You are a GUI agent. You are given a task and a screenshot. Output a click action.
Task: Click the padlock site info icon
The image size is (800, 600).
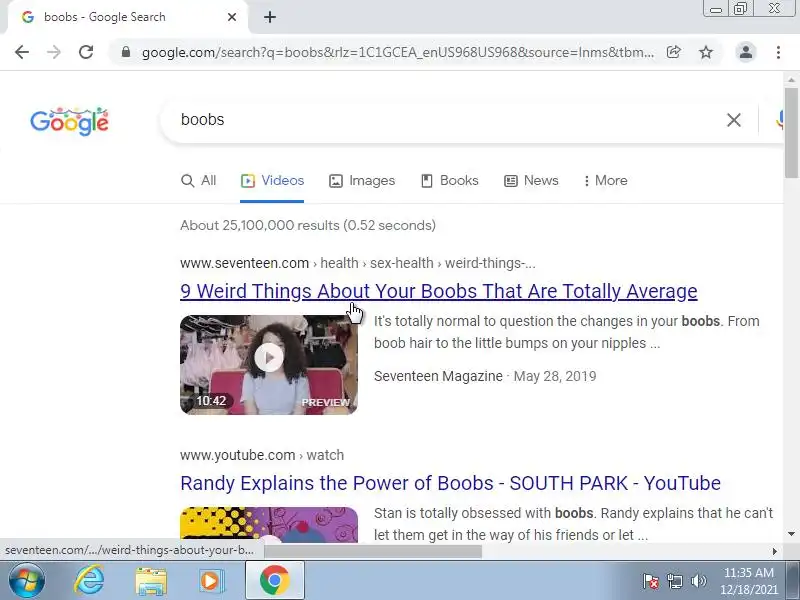tap(126, 52)
